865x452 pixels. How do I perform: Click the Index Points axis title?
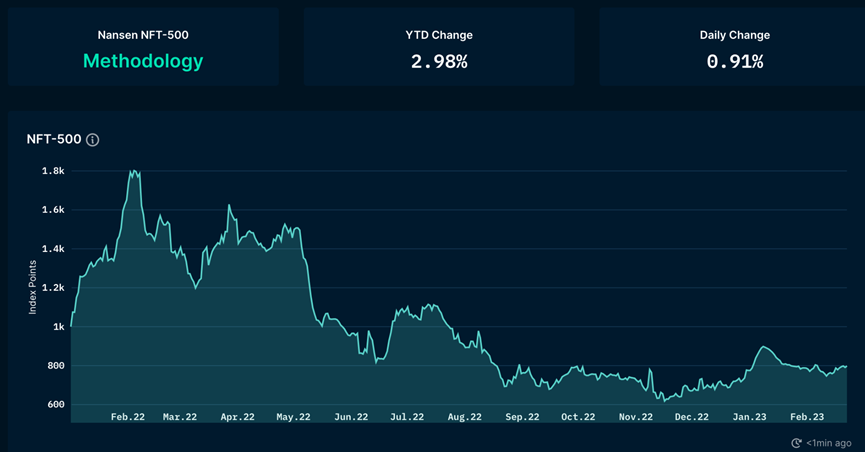pos(33,288)
